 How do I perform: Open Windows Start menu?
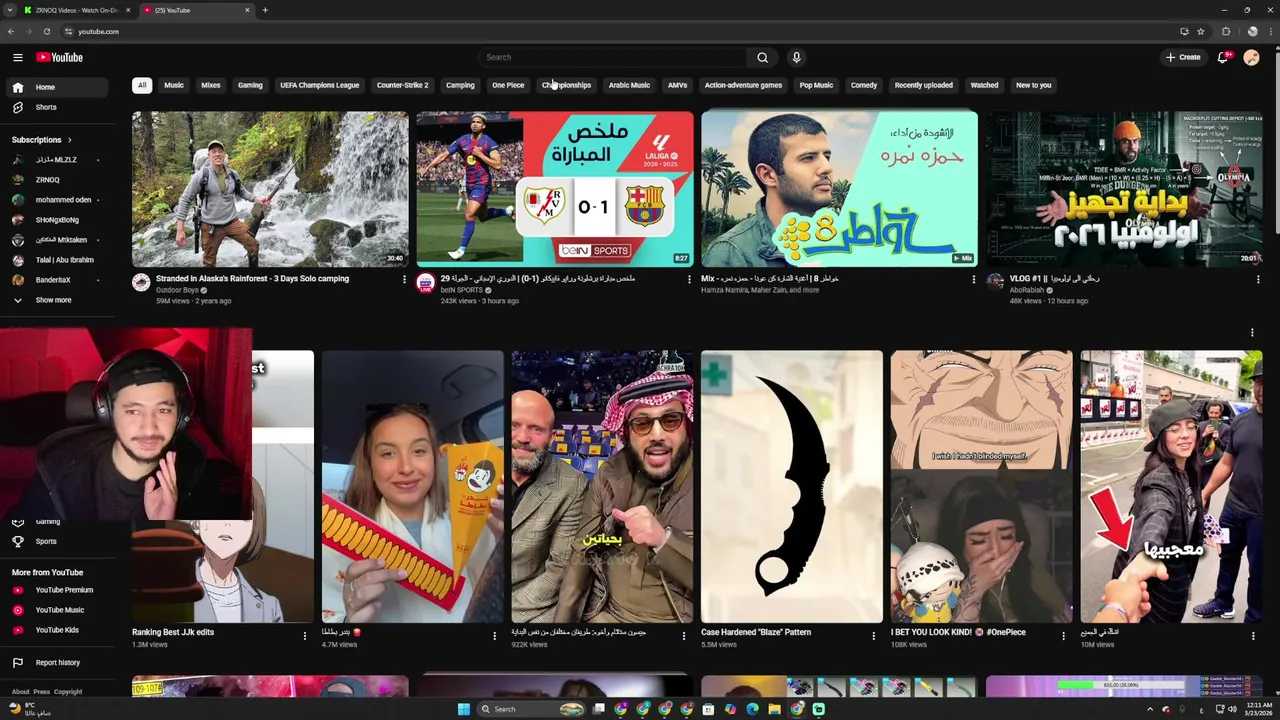(x=463, y=709)
